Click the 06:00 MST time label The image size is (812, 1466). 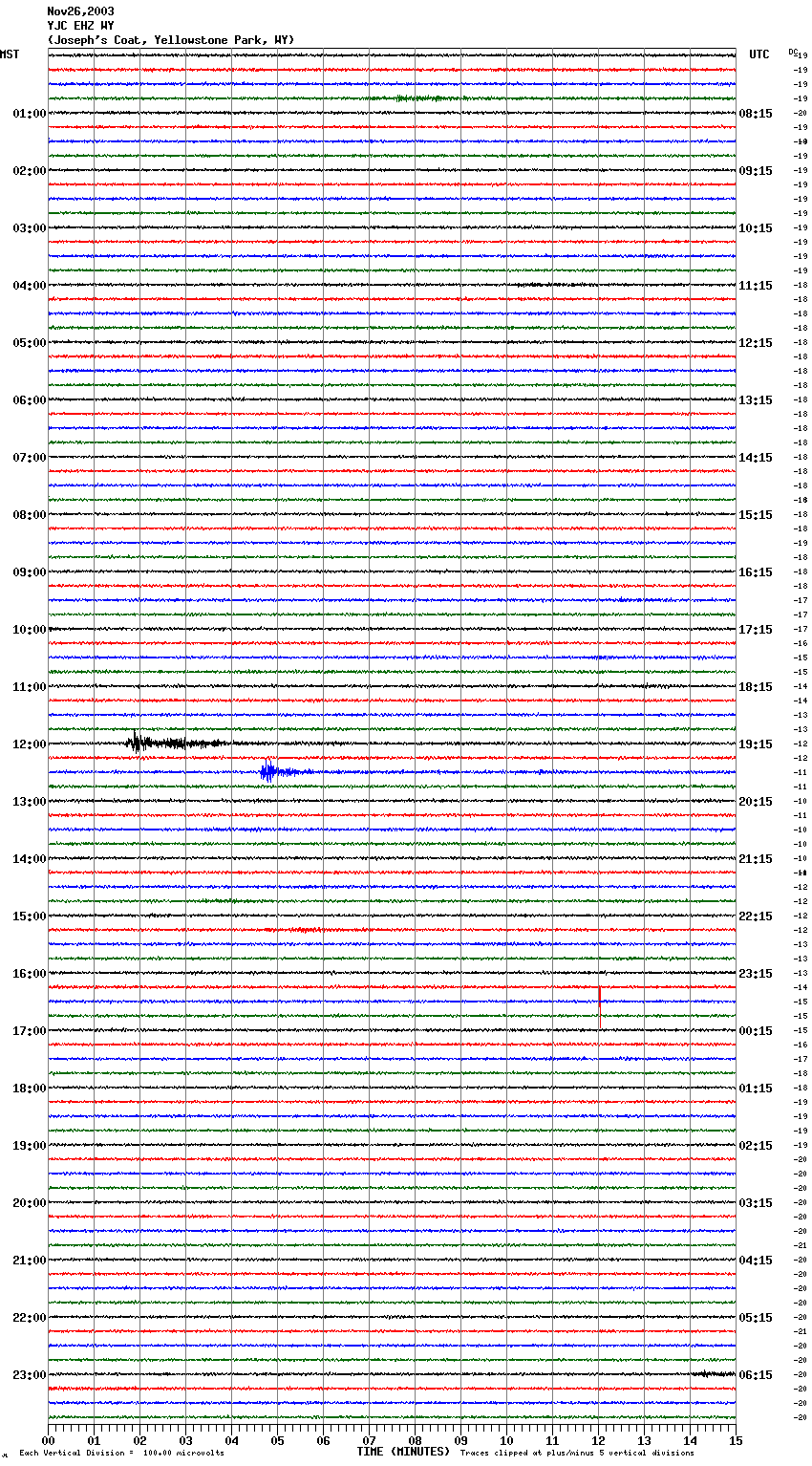click(30, 400)
